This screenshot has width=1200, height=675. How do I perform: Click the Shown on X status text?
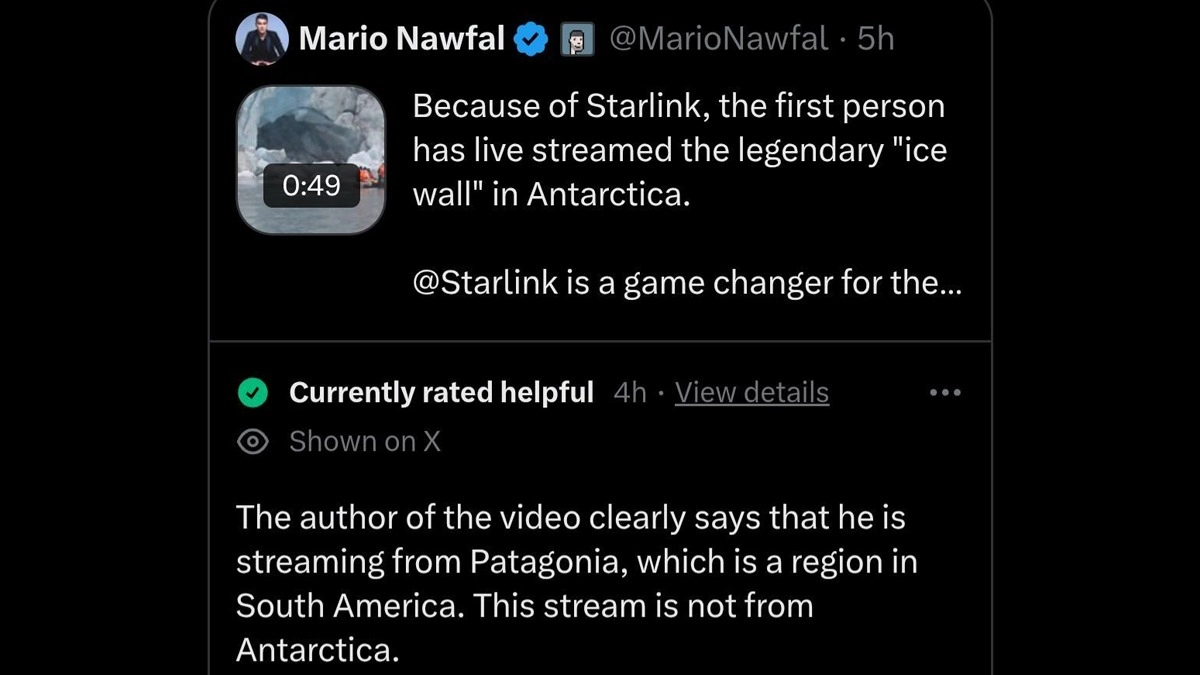click(x=365, y=441)
